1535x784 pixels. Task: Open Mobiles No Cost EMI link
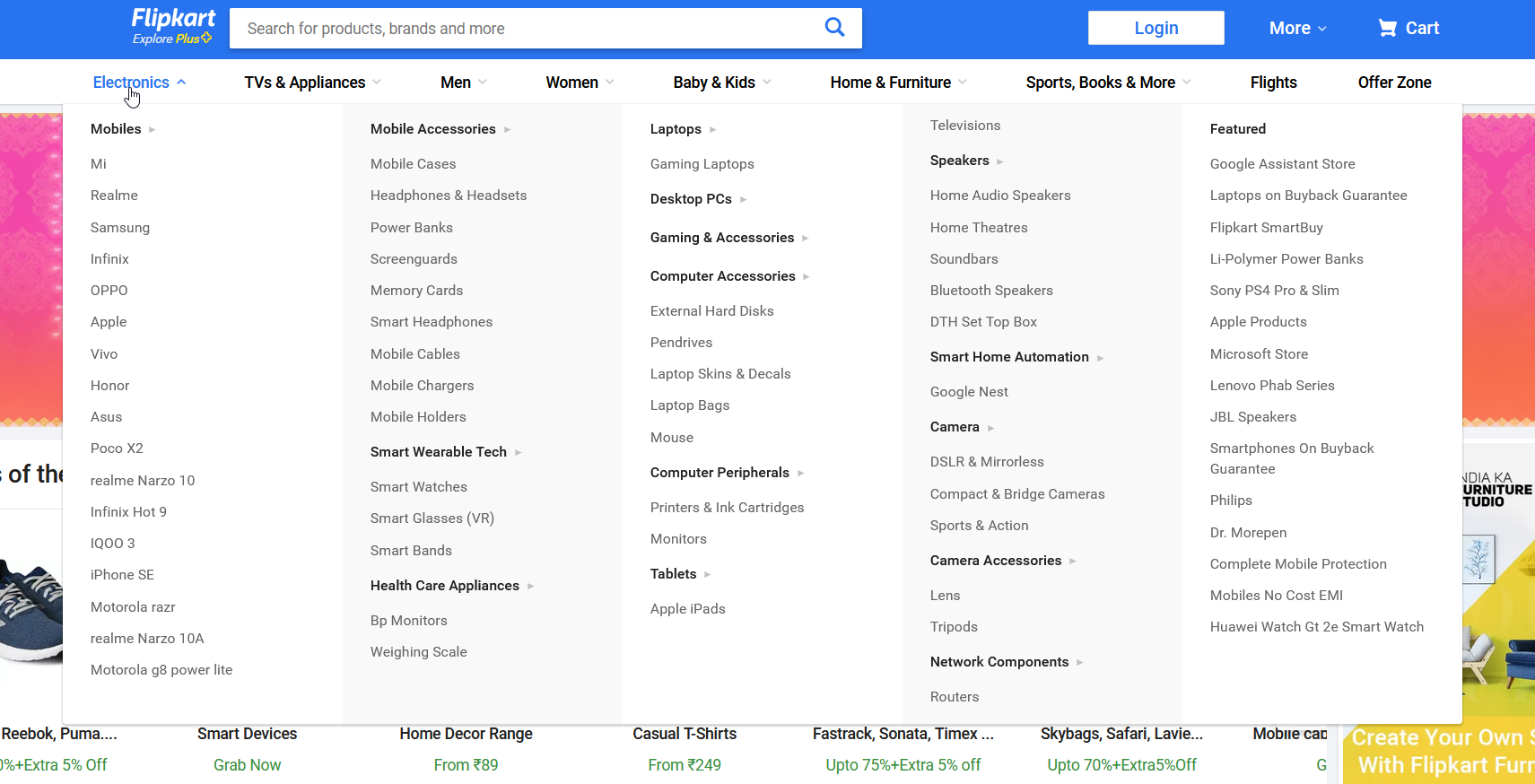click(1277, 596)
